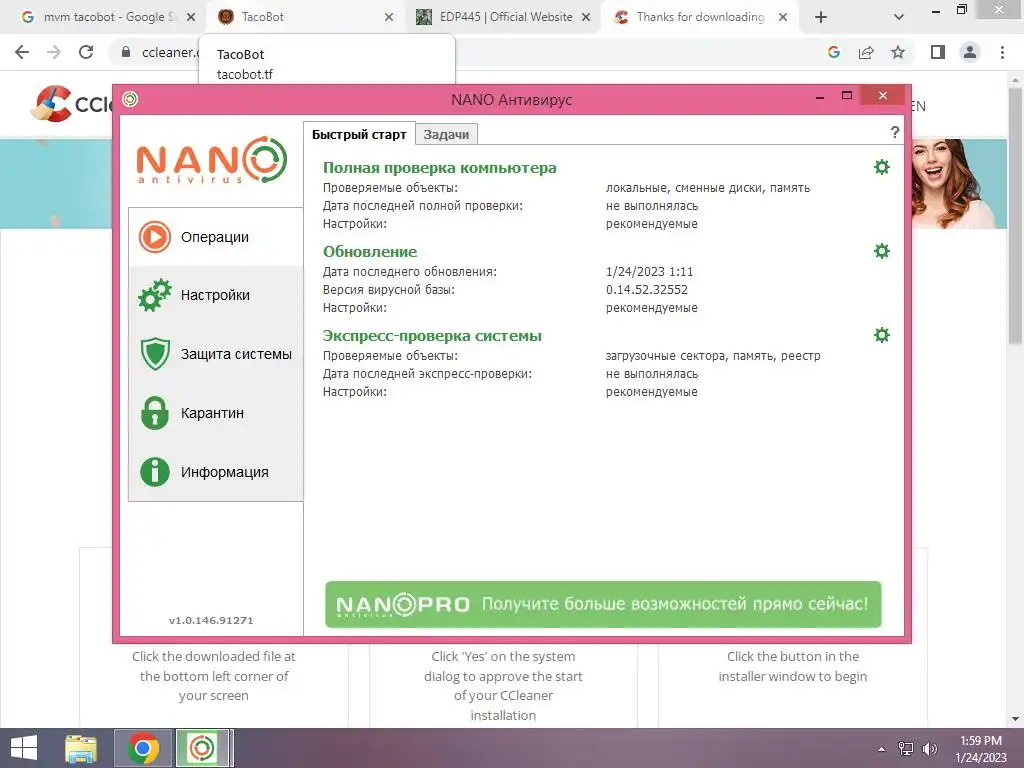
Task: Click last update date 1/24/2023 1:11
Action: pyautogui.click(x=649, y=271)
